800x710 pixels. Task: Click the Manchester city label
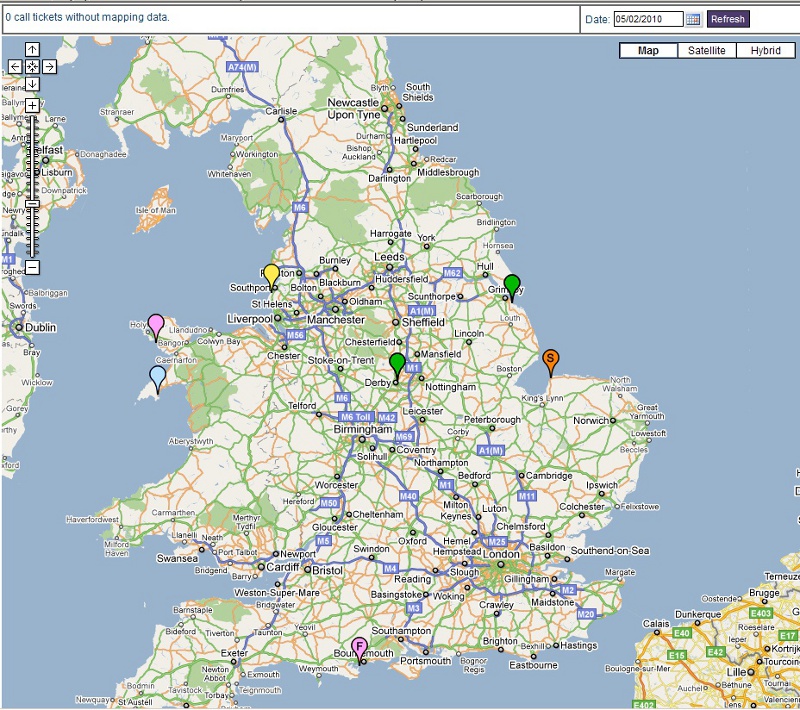tap(336, 320)
